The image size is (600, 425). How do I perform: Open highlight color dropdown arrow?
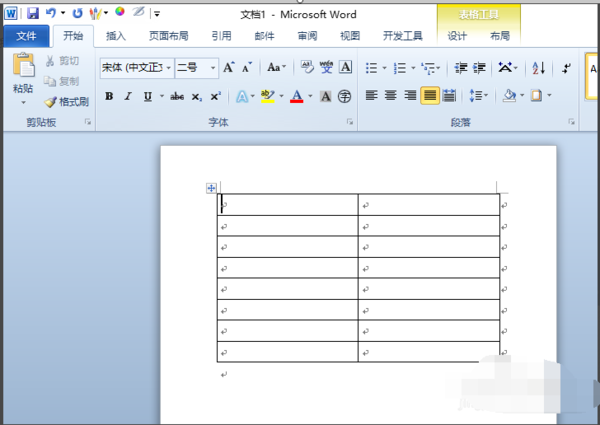pyautogui.click(x=282, y=96)
